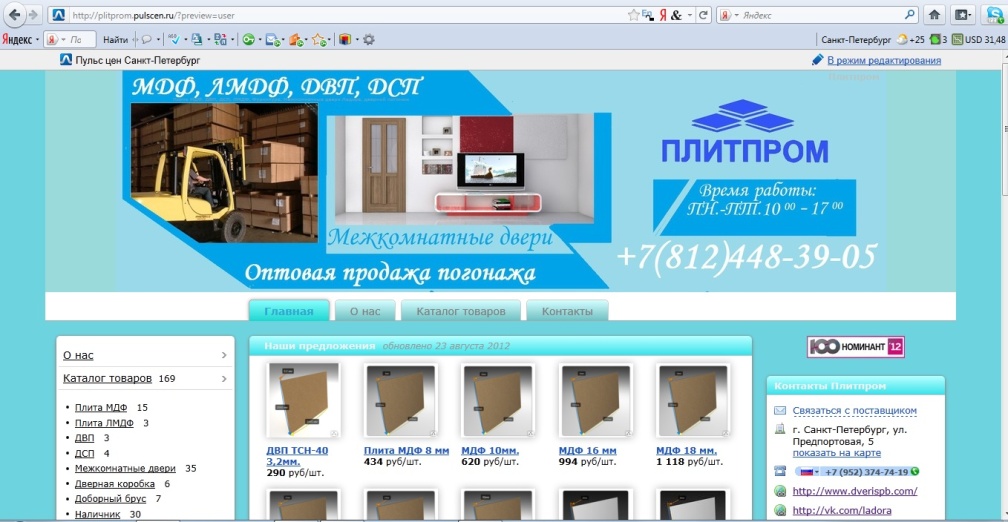Click the МДФ 10мм product thumbnail
Image resolution: width=1008 pixels, height=522 pixels.
click(499, 400)
